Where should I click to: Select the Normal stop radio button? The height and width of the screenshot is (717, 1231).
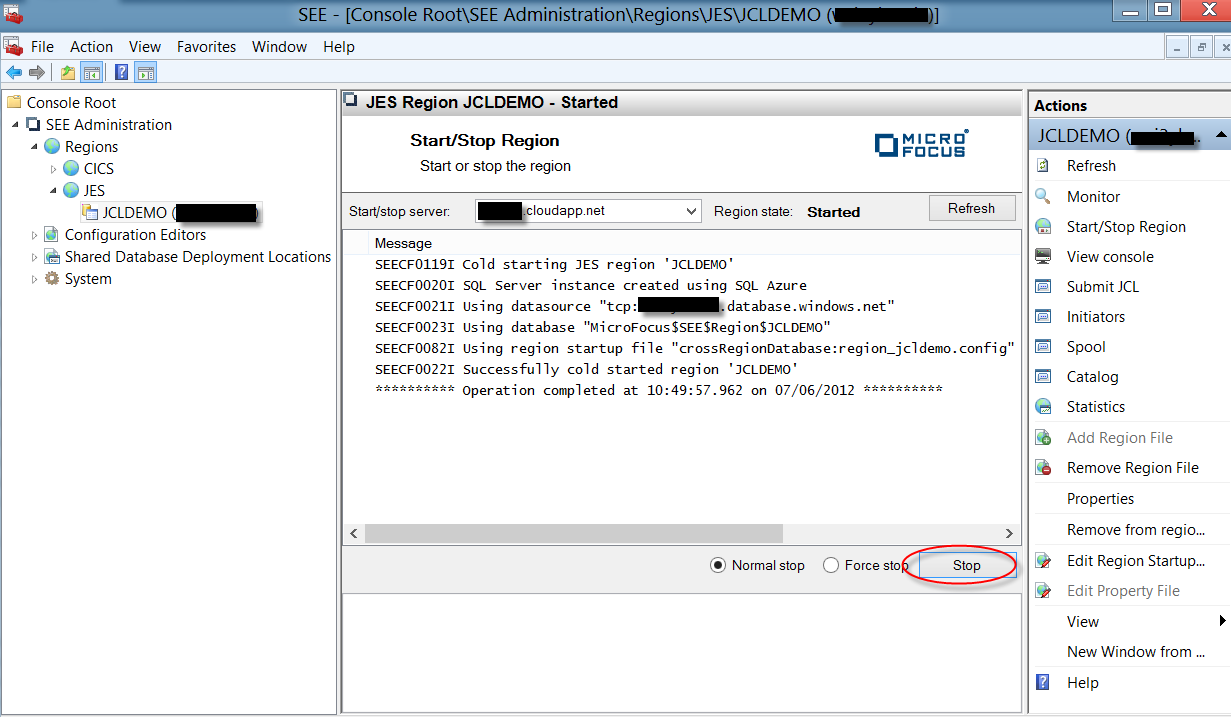point(717,565)
